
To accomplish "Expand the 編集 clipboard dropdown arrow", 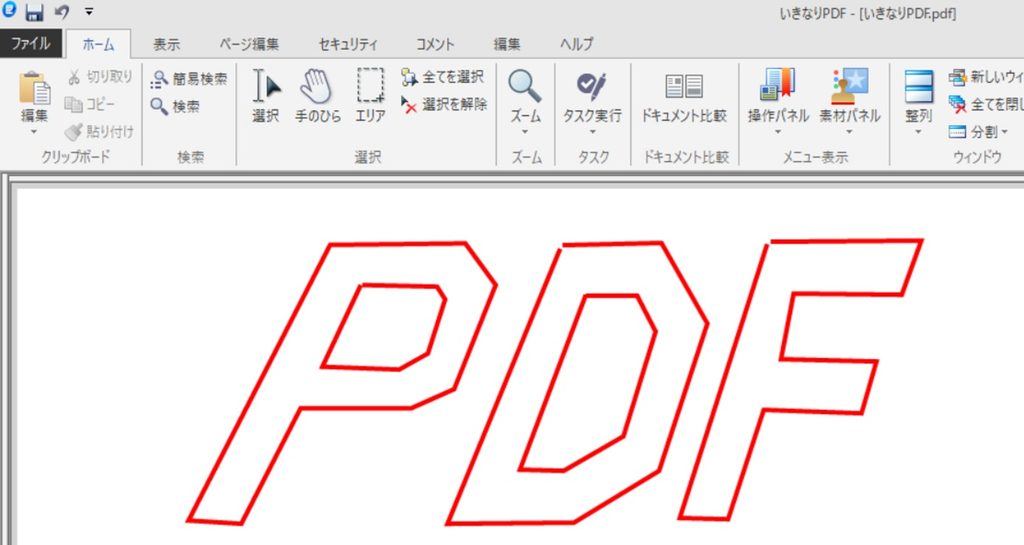I will coord(34,132).
